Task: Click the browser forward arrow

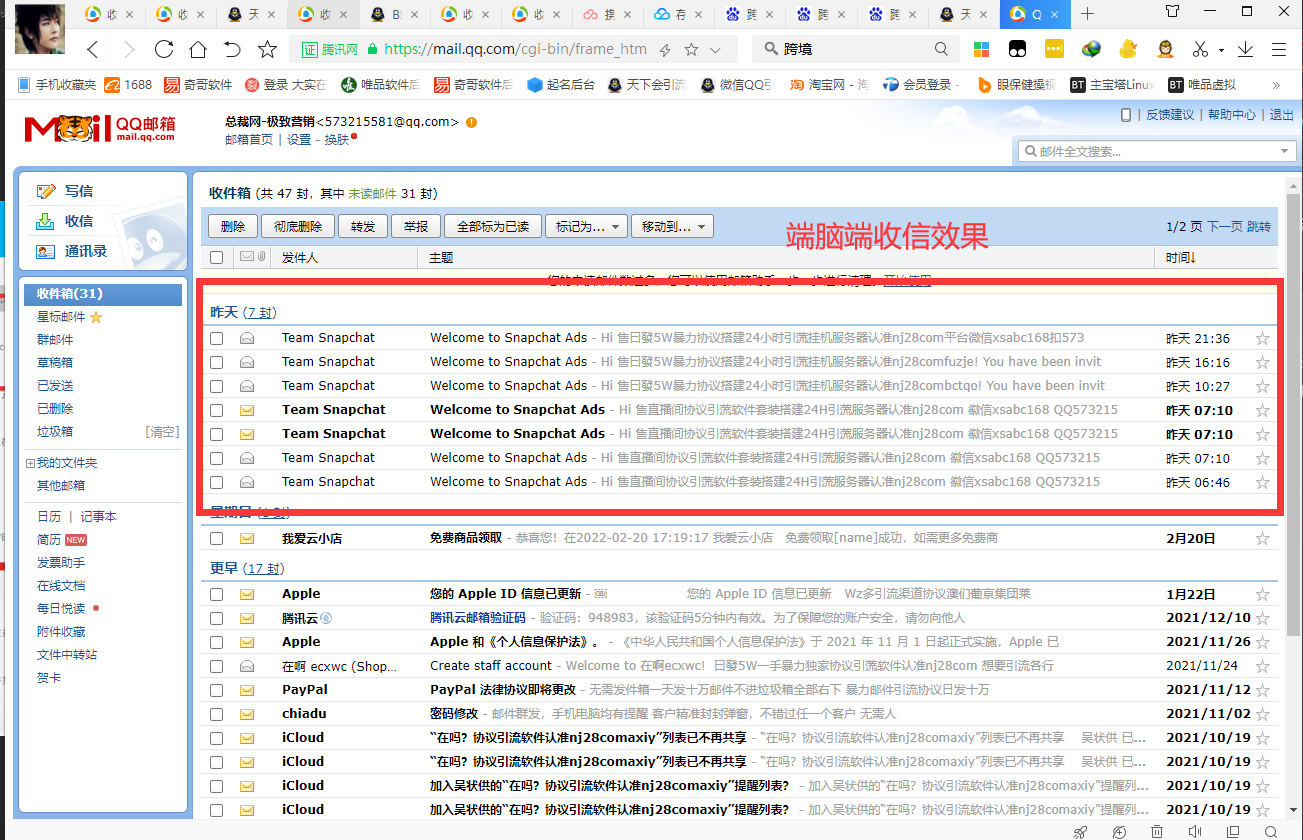Action: coord(129,49)
